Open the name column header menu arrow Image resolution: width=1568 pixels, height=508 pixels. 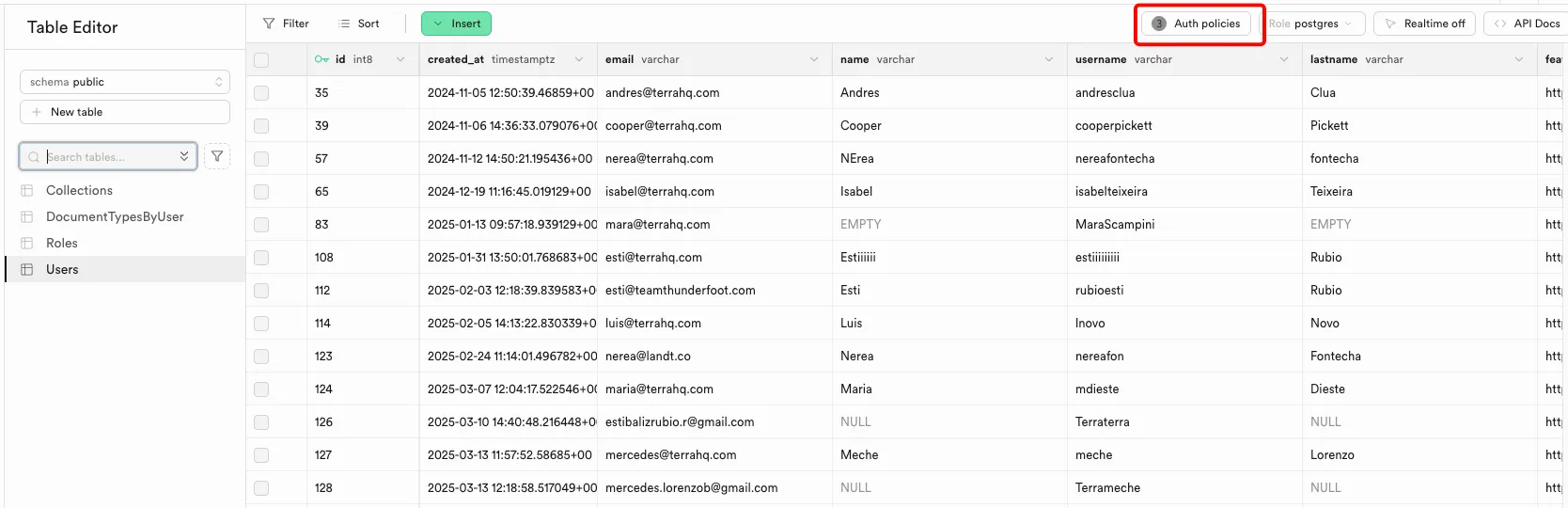1049,59
